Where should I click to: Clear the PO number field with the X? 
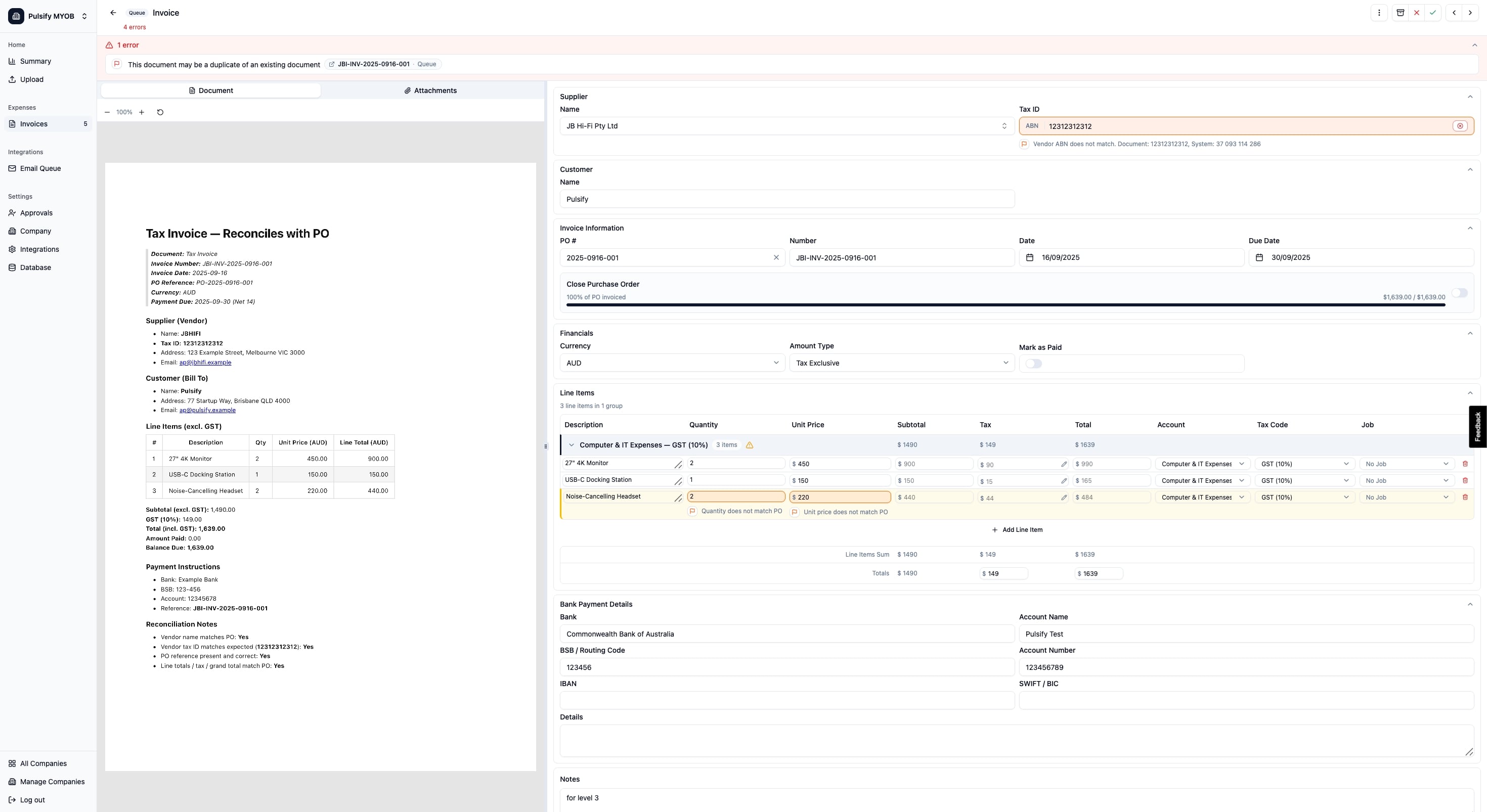[776, 257]
